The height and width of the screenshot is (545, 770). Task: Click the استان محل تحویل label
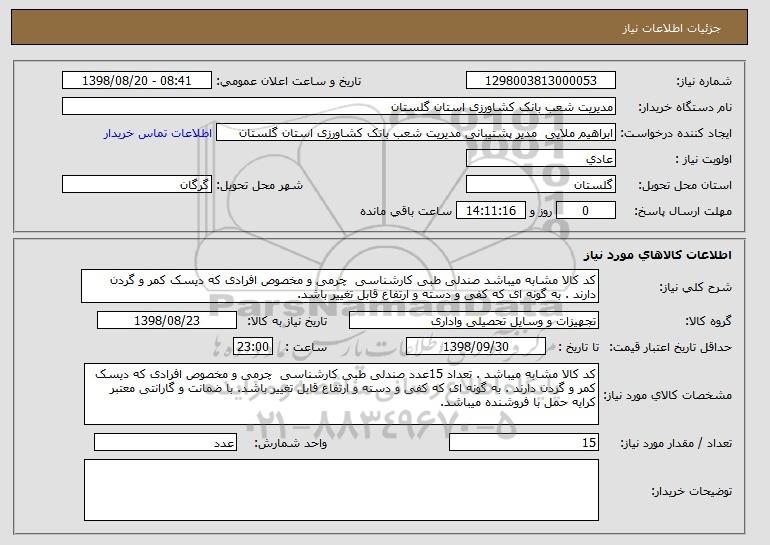click(x=685, y=186)
